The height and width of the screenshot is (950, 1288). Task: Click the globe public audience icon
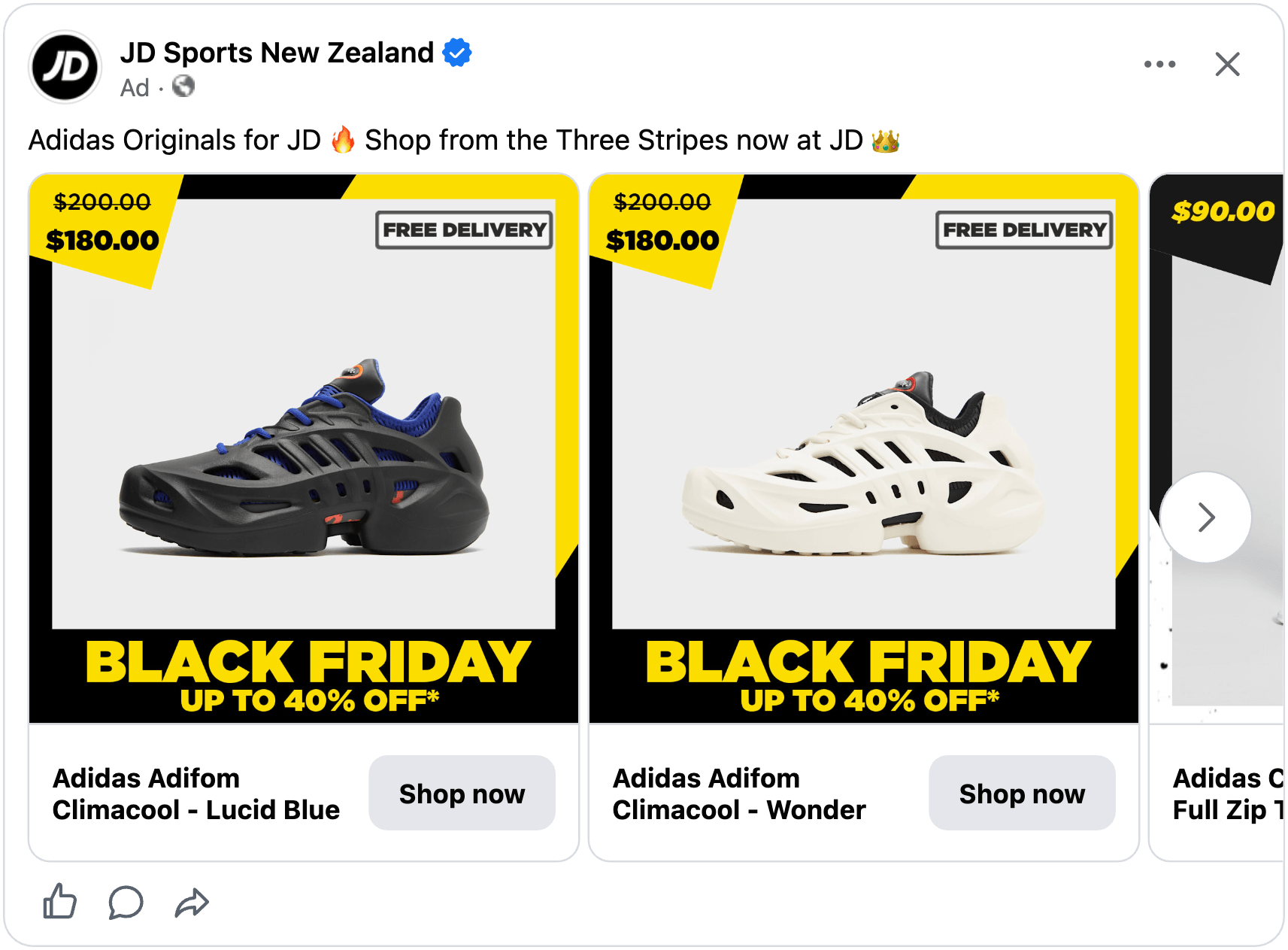(183, 87)
